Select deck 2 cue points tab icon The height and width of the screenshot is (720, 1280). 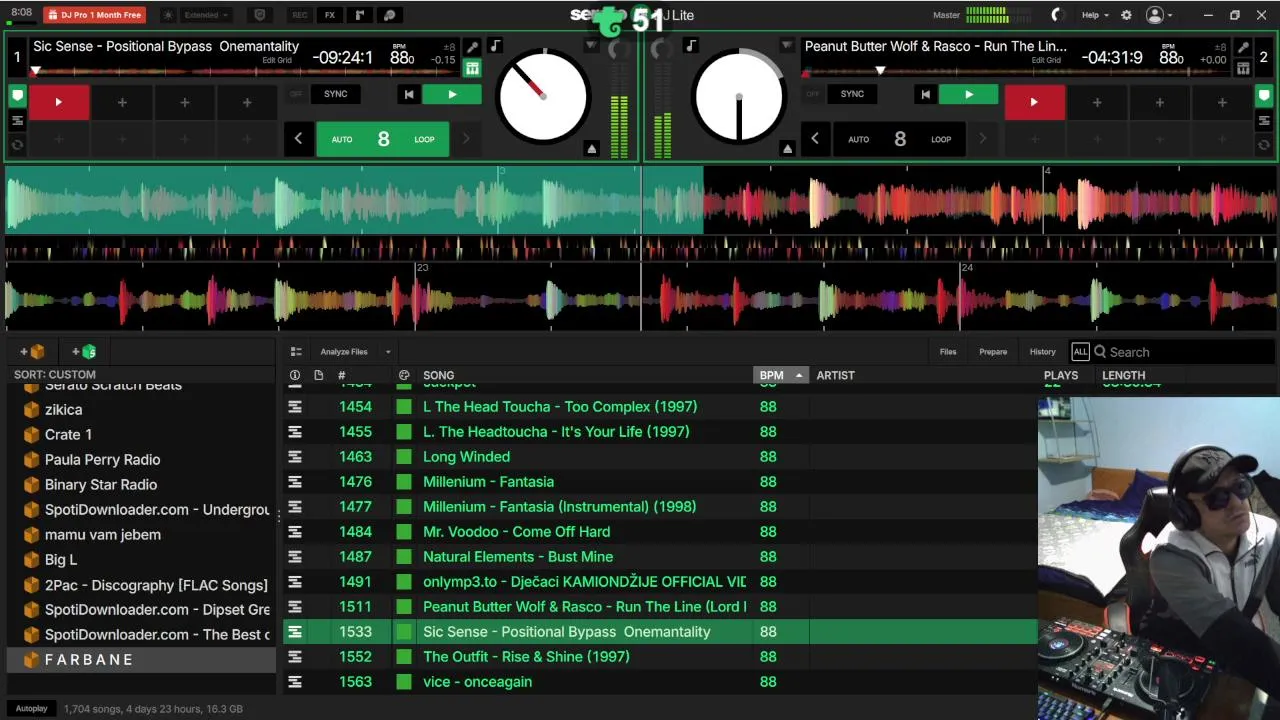tap(1264, 96)
